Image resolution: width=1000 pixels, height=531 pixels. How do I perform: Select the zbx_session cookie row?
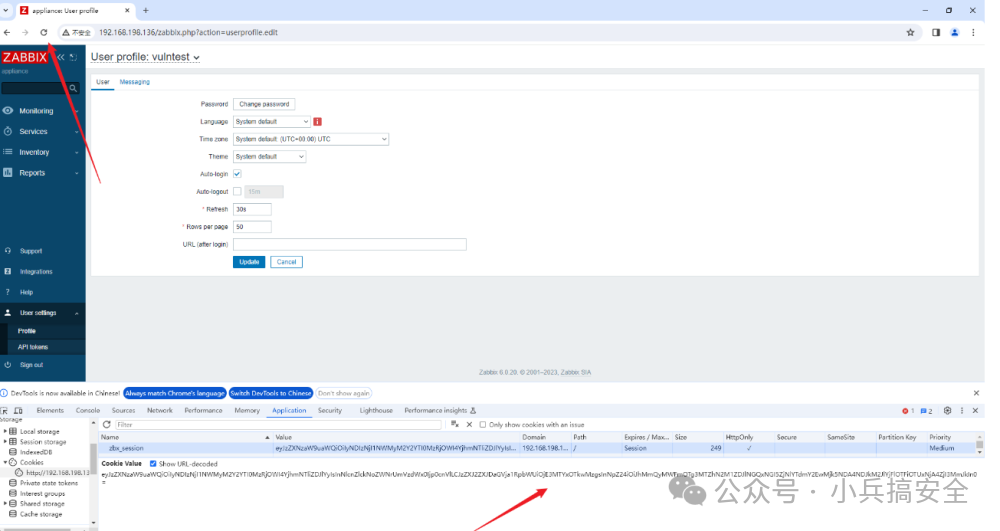[537, 449]
